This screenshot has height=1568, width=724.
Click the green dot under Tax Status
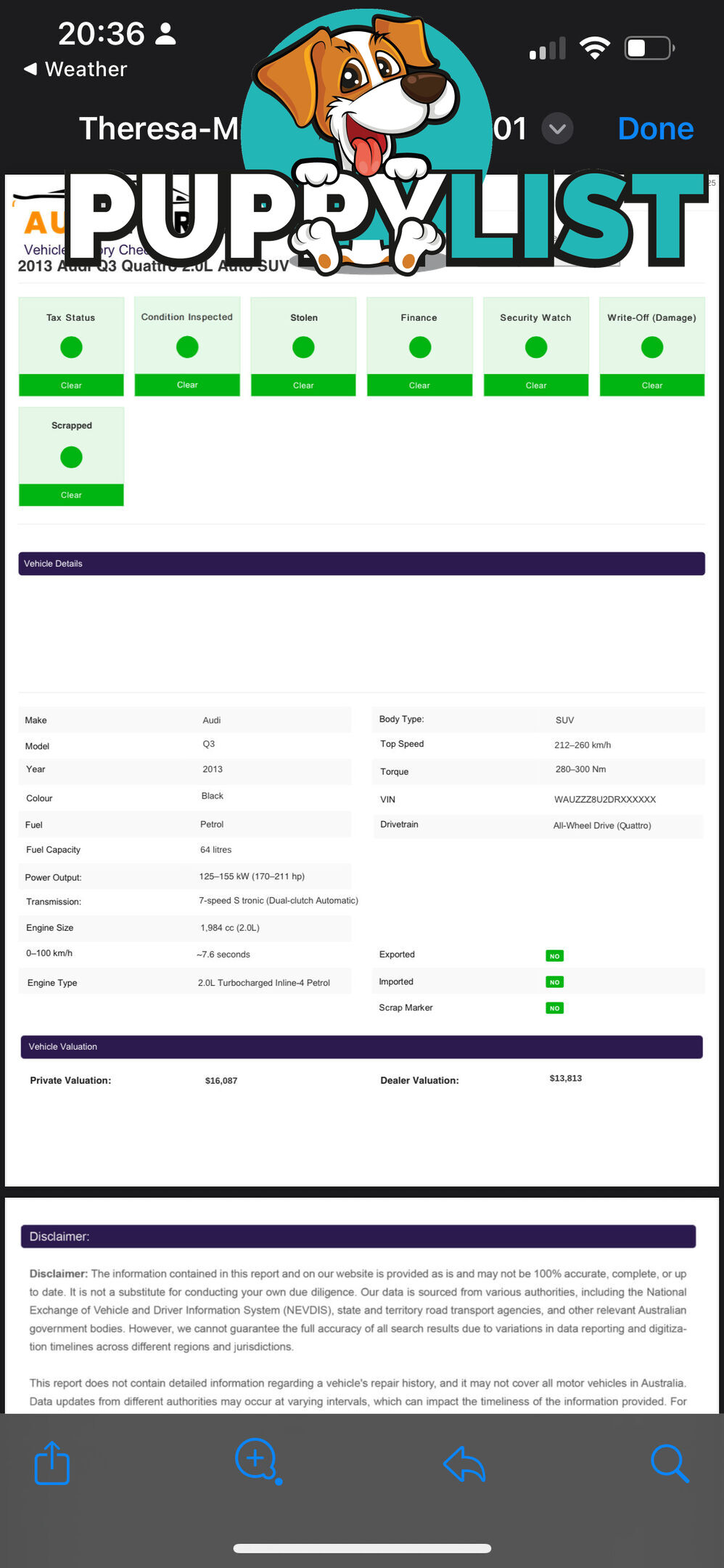[71, 348]
